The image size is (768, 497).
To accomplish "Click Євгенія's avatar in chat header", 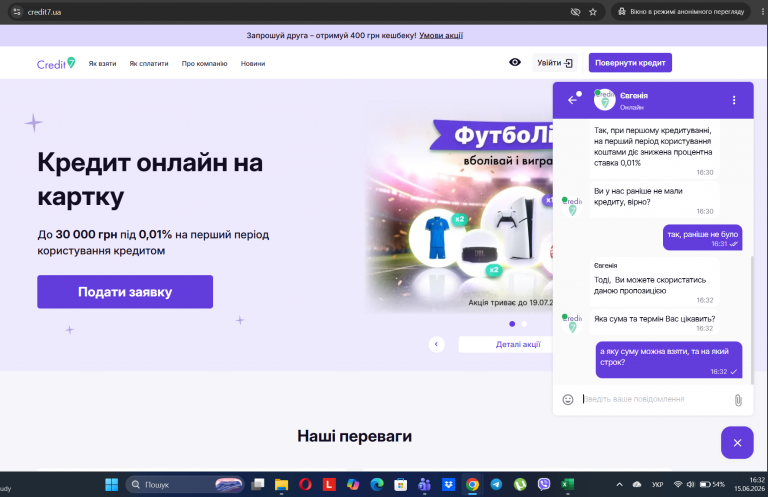I will pos(604,100).
